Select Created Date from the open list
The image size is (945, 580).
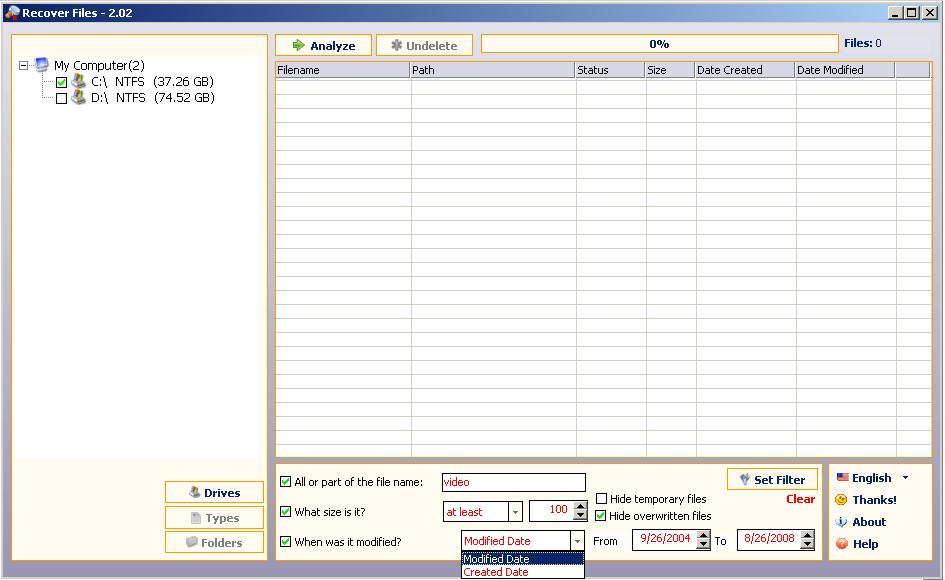tap(495, 571)
